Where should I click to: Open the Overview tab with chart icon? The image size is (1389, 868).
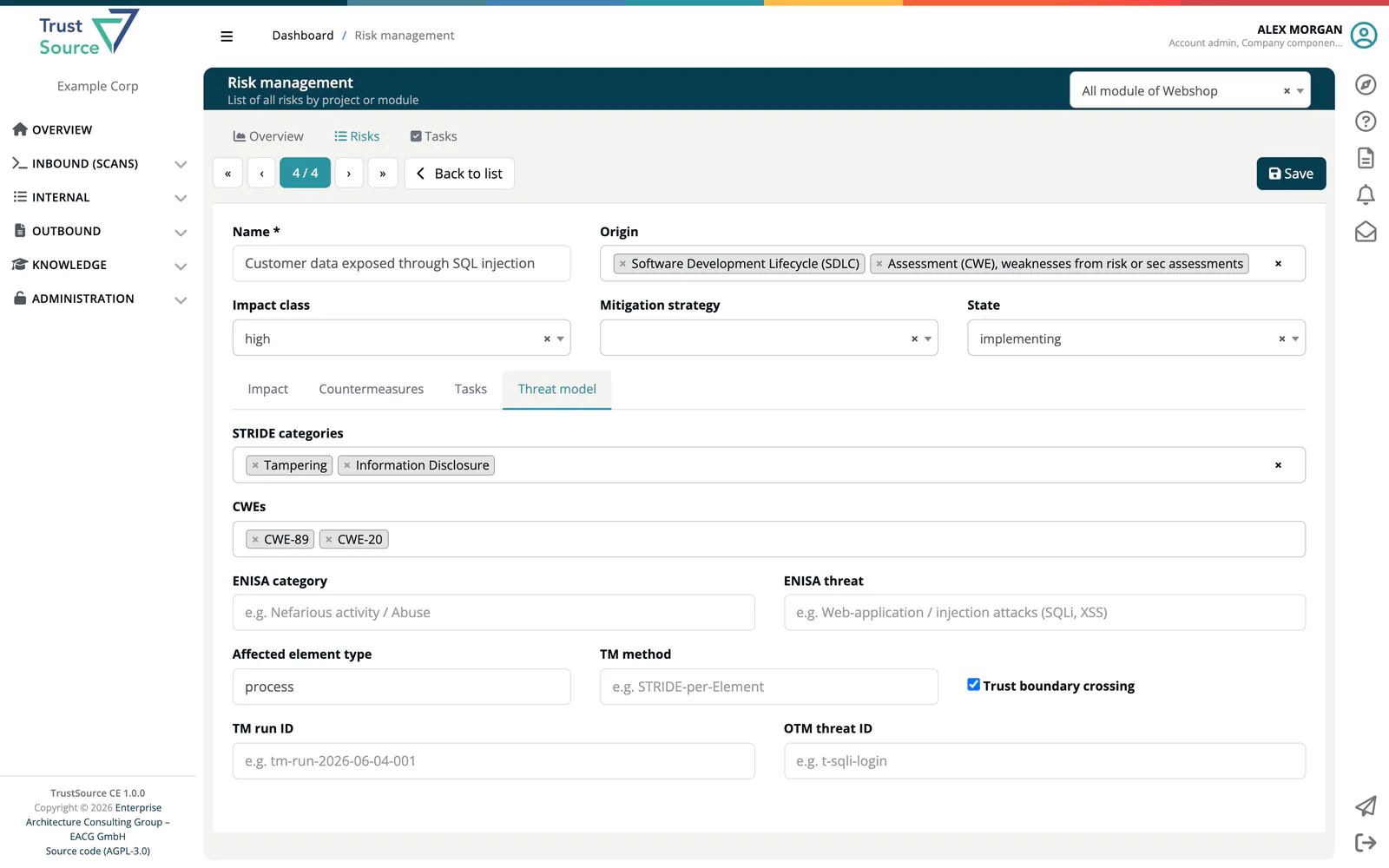268,136
